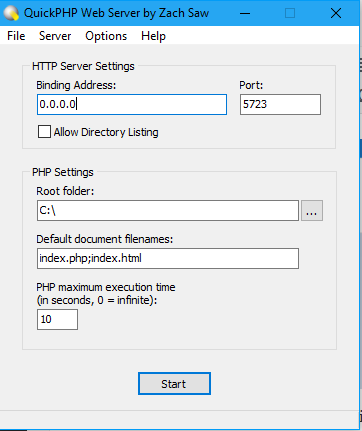Select the Root folder path field
This screenshot has width=362, height=431.
pyautogui.click(x=168, y=211)
